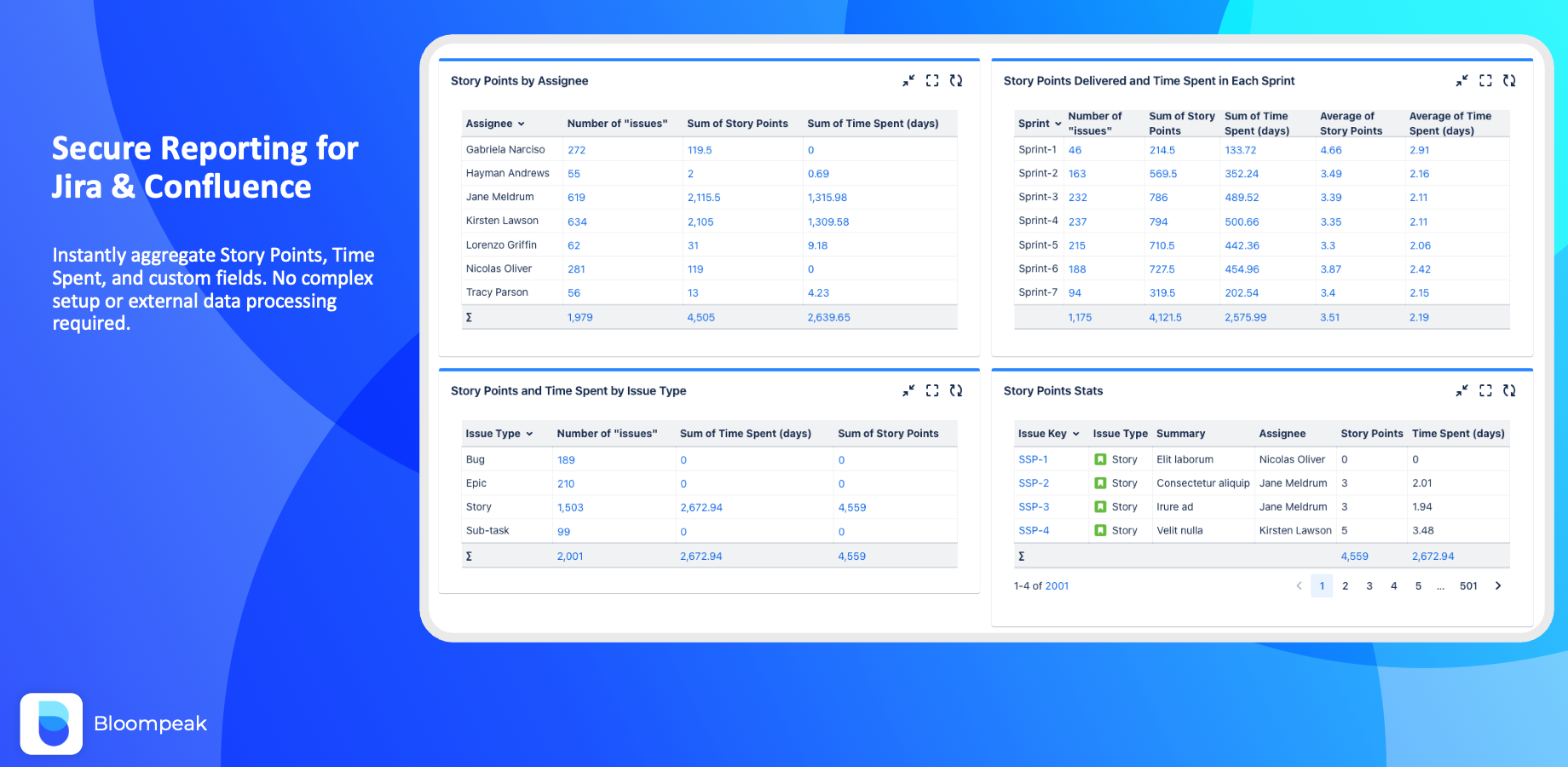Viewport: 1568px width, 767px height.
Task: Open the Sprint column sort dropdown
Action: tap(1058, 123)
